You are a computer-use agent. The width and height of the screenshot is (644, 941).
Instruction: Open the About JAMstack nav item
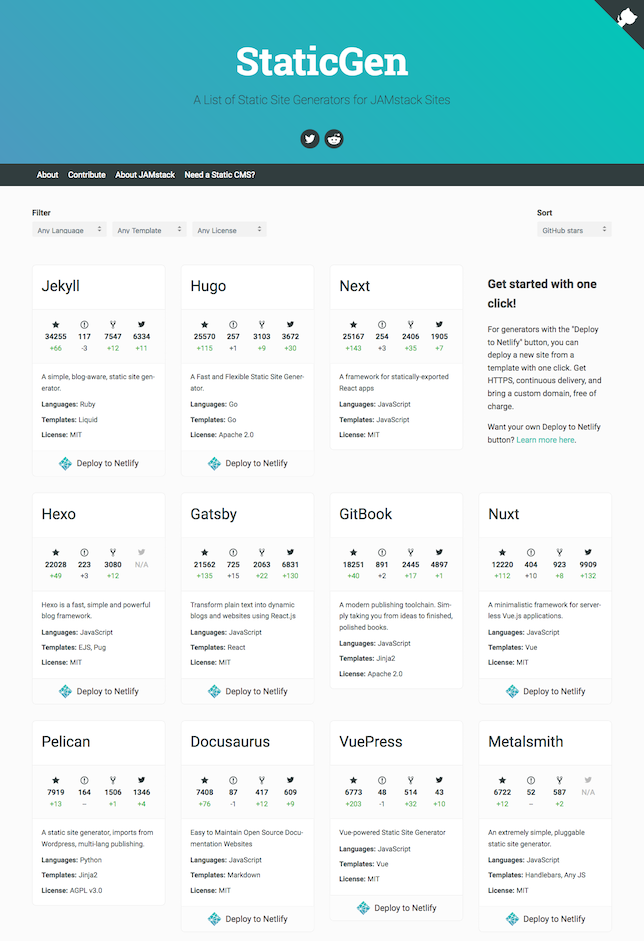pyautogui.click(x=145, y=175)
